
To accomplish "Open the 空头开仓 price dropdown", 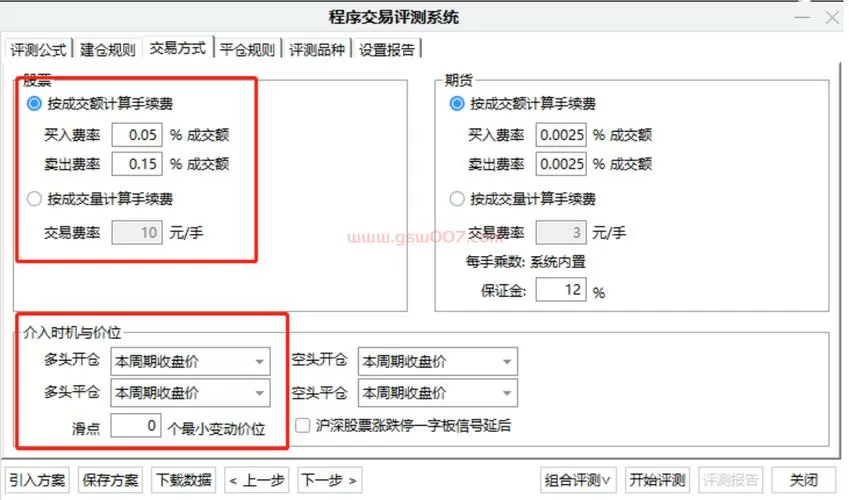I will click(437, 361).
